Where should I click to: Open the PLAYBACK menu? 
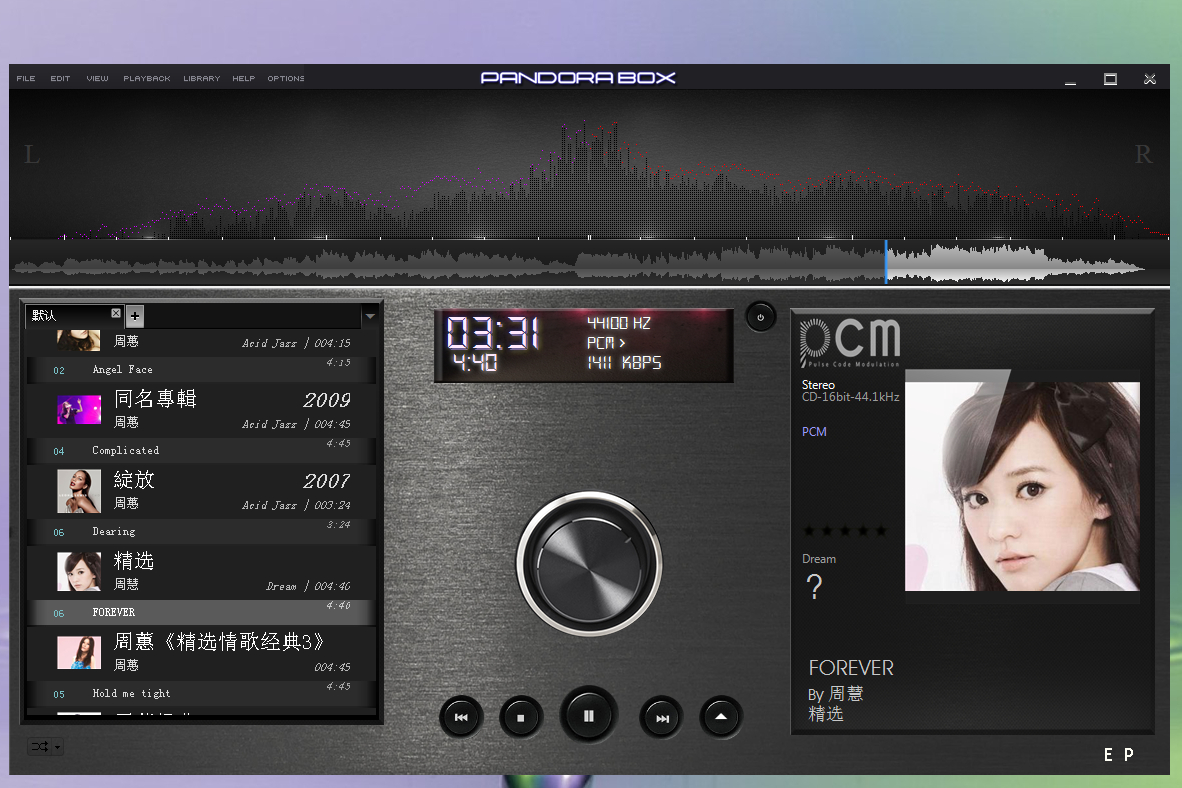(x=147, y=78)
